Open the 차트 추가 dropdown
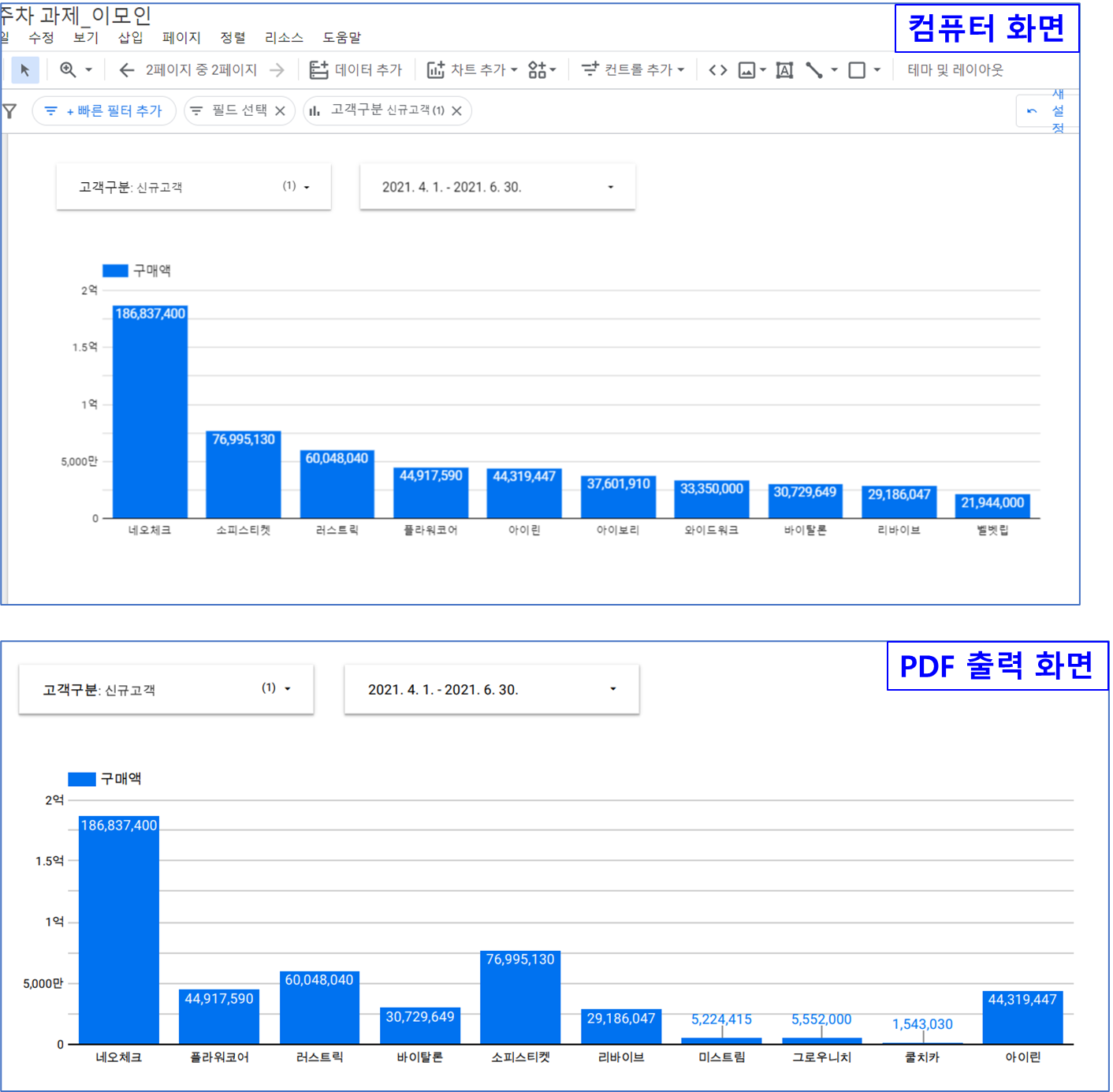Viewport: 1113px width, 1092px height. click(472, 70)
